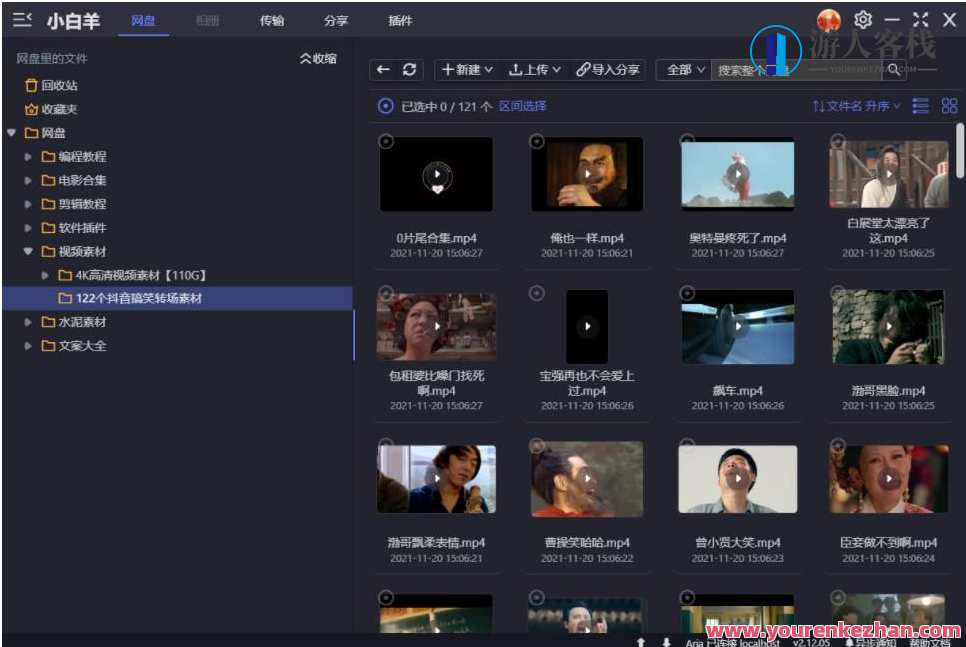Open the 奥特曼疼死了.mp4 thumbnail
966x647 pixels.
coord(738,173)
